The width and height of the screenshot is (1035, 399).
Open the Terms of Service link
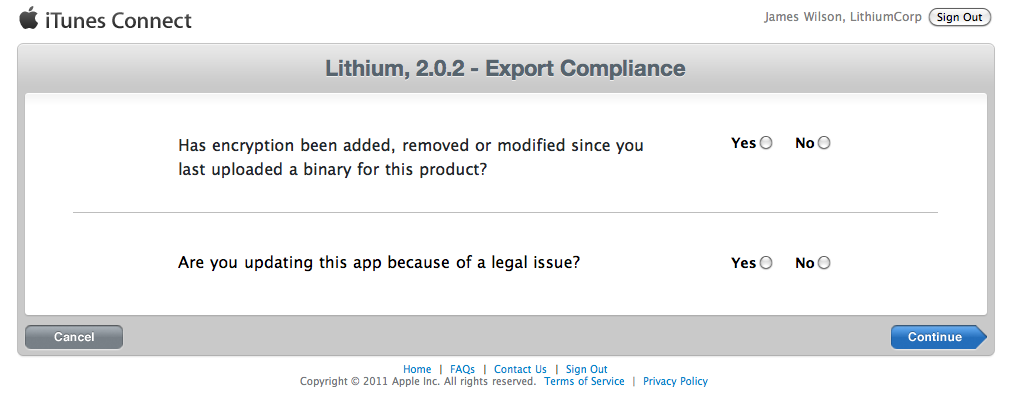coord(584,381)
